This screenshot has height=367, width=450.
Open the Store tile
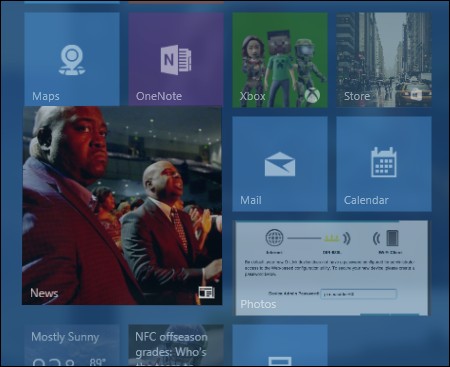(384, 60)
